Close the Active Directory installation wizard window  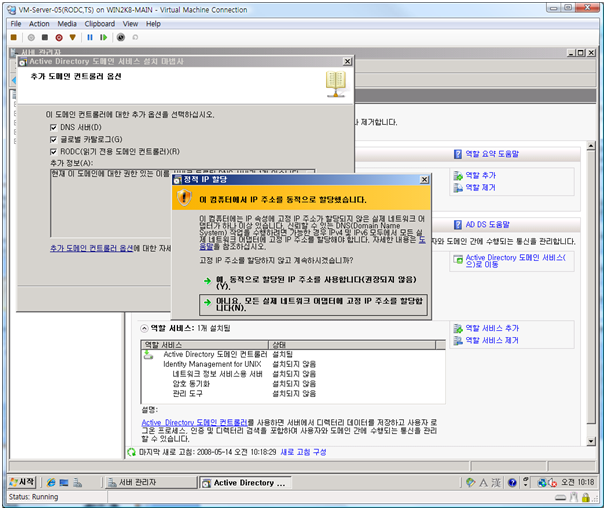347,61
